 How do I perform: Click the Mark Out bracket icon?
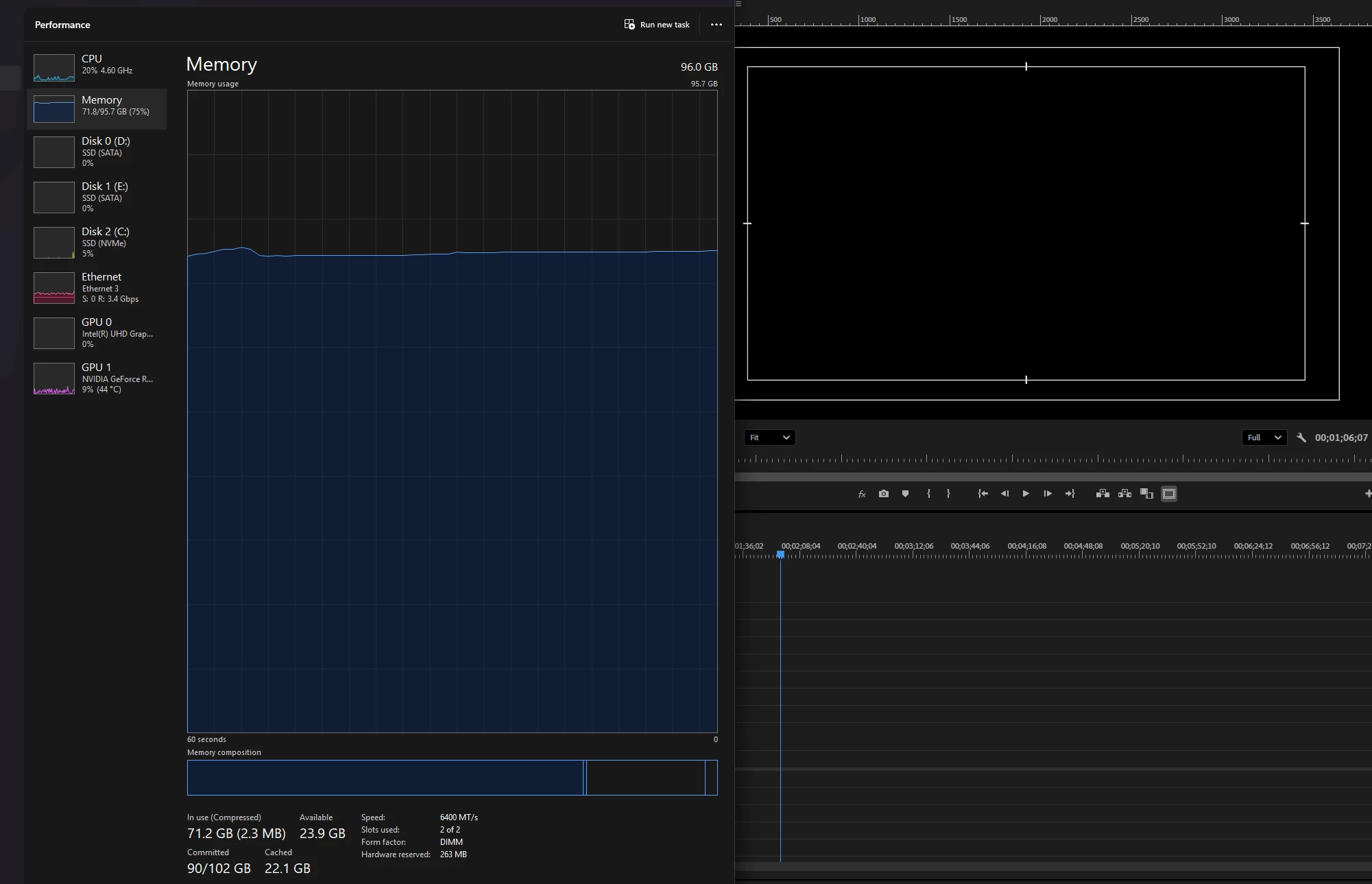tap(948, 494)
